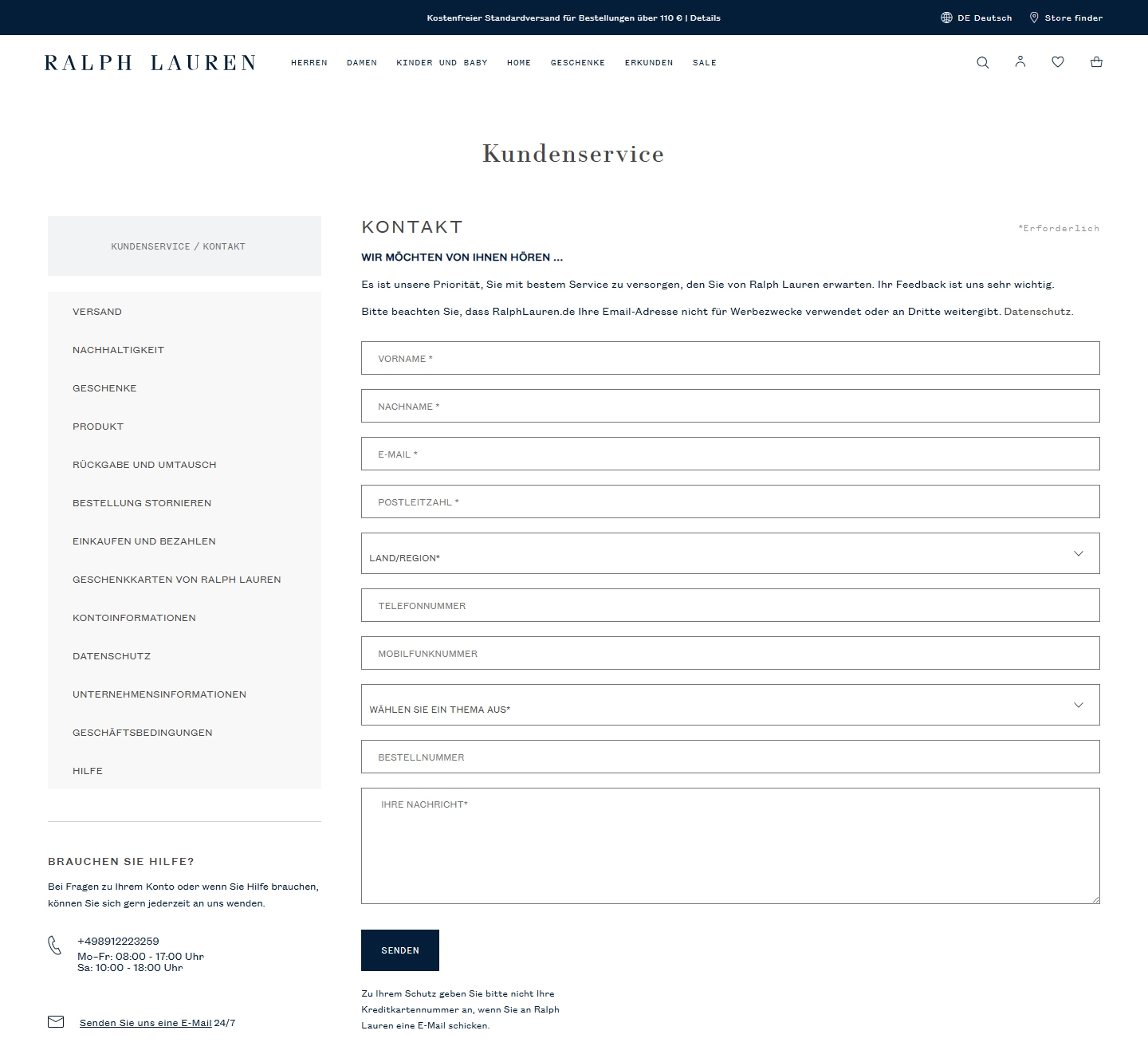The height and width of the screenshot is (1054, 1148).
Task: Select Geschäftsbedingungen in the sidebar
Action: point(143,733)
